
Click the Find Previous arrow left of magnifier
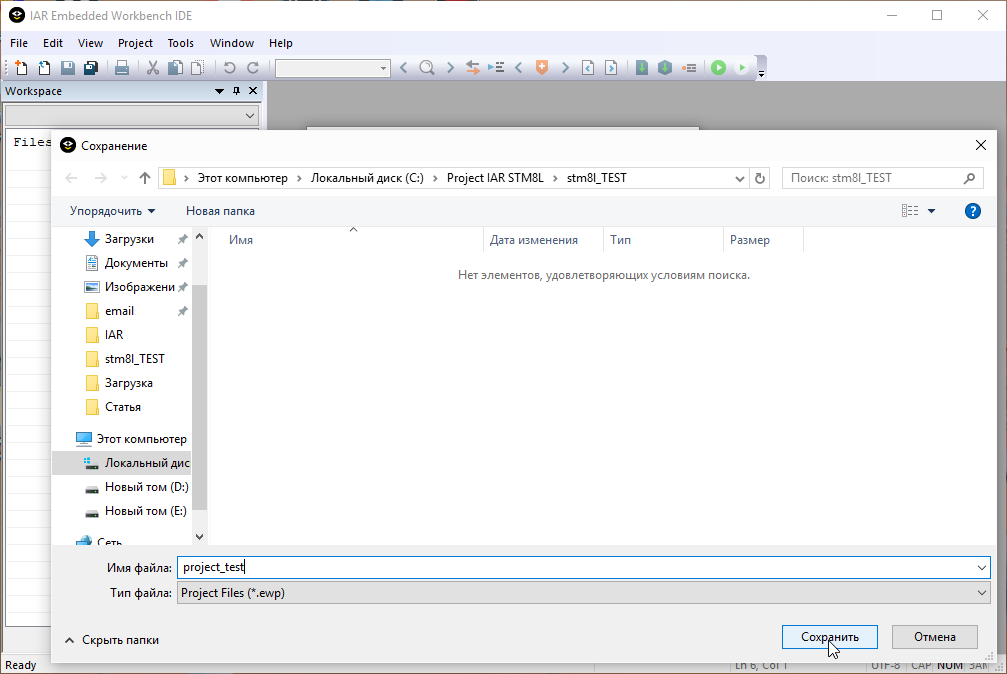403,67
